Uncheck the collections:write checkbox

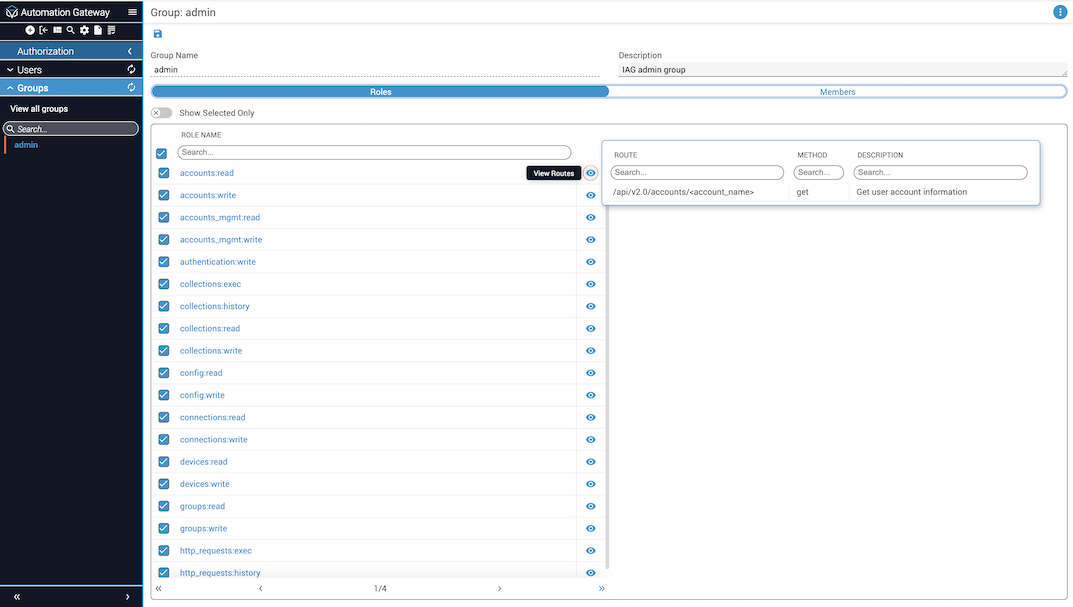coord(164,350)
